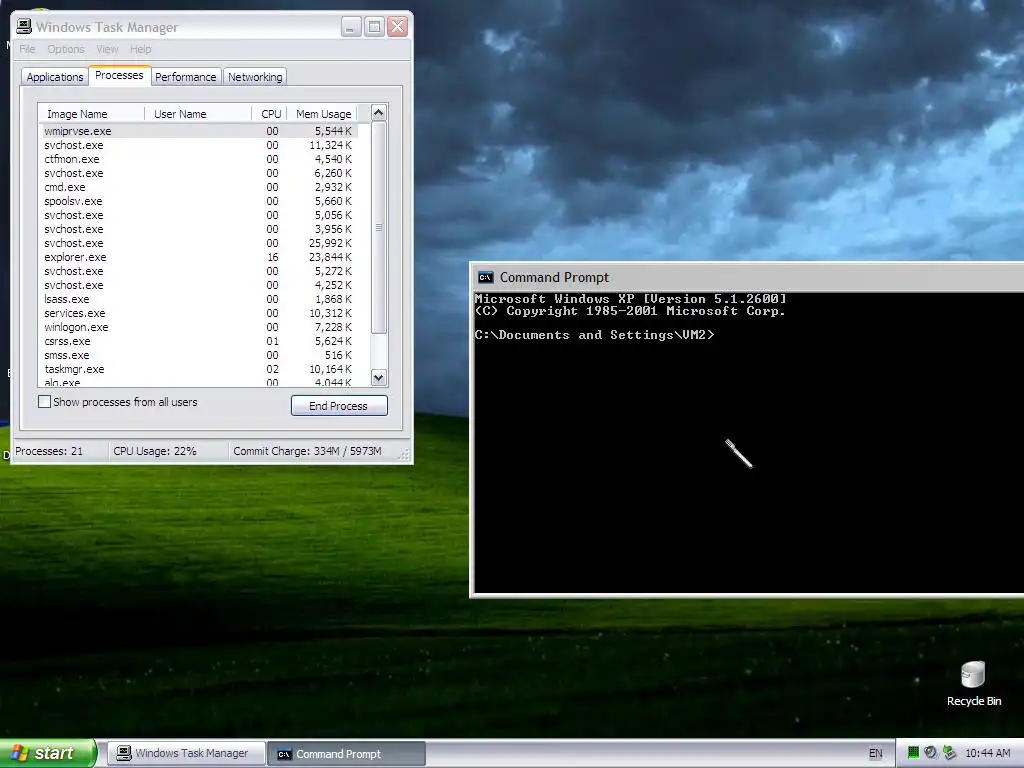
Task: Sort by User Name column header
Action: pyautogui.click(x=198, y=114)
